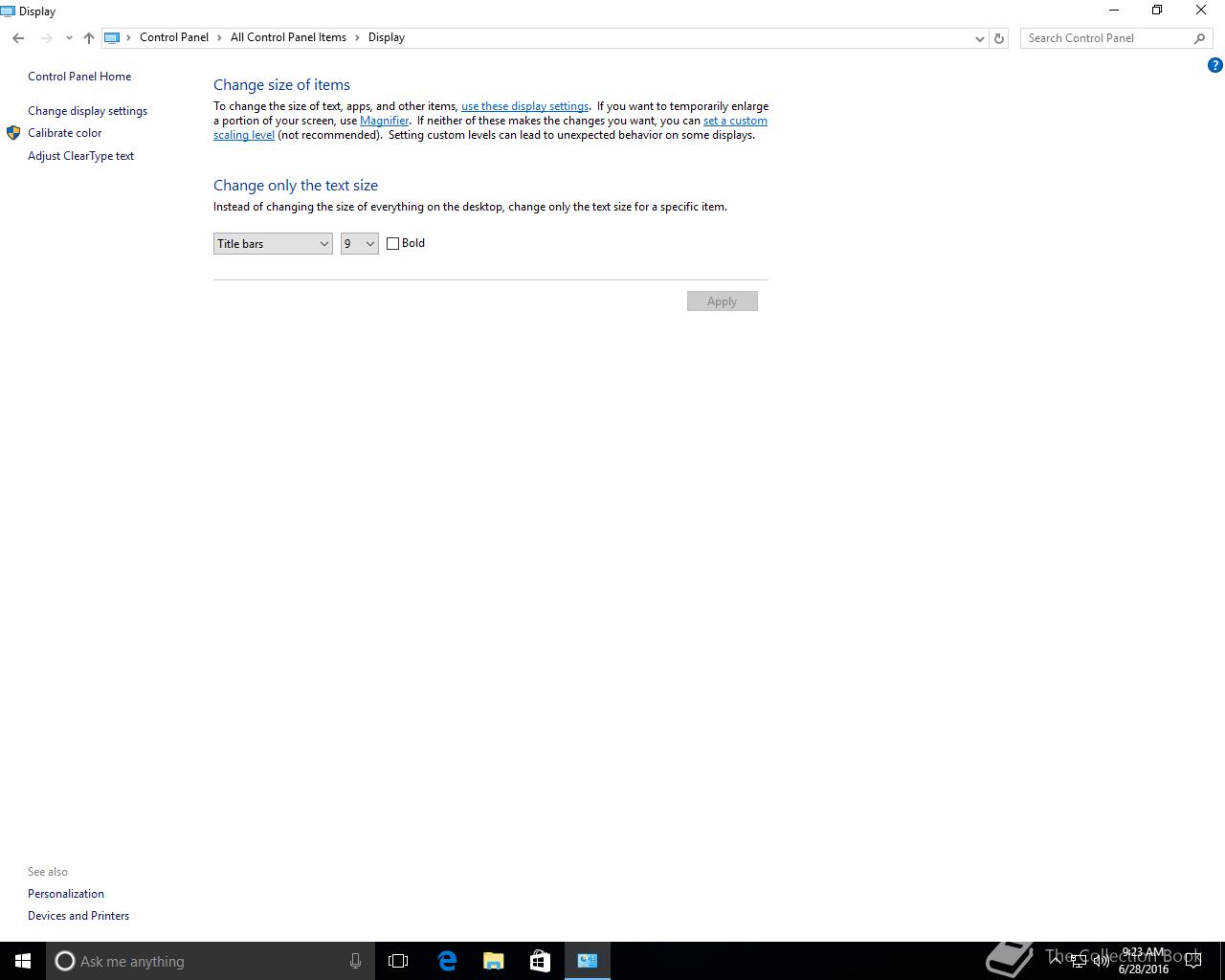Open File Explorer from the taskbar
The width and height of the screenshot is (1225, 980).
(494, 961)
